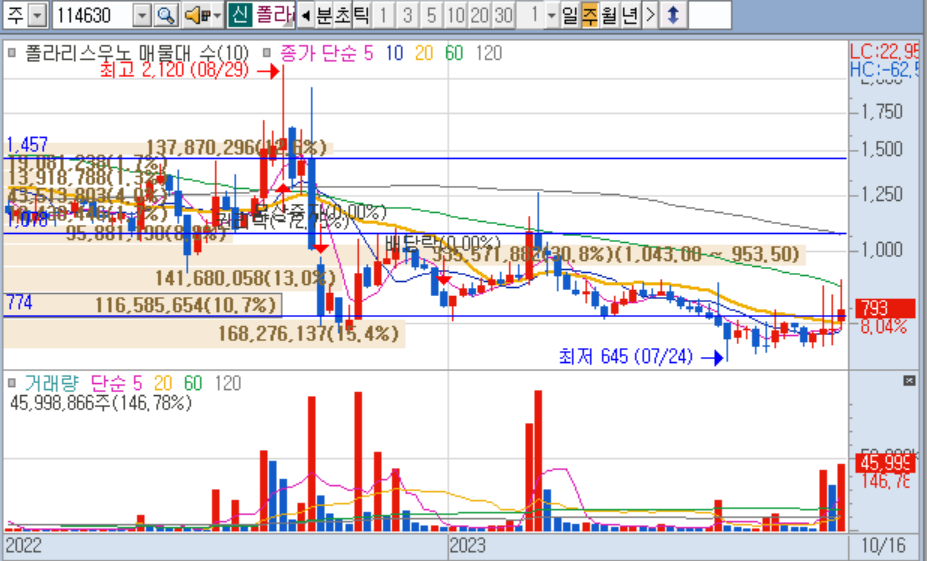This screenshot has width=927, height=561.
Task: Select interval button 3
Action: click(407, 15)
